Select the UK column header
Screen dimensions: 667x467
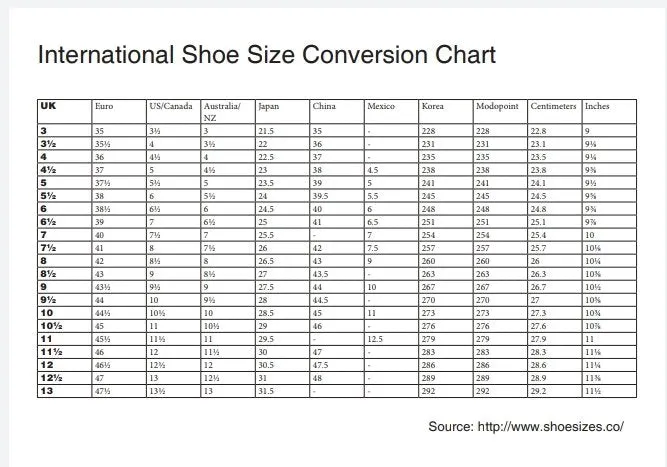(x=48, y=105)
